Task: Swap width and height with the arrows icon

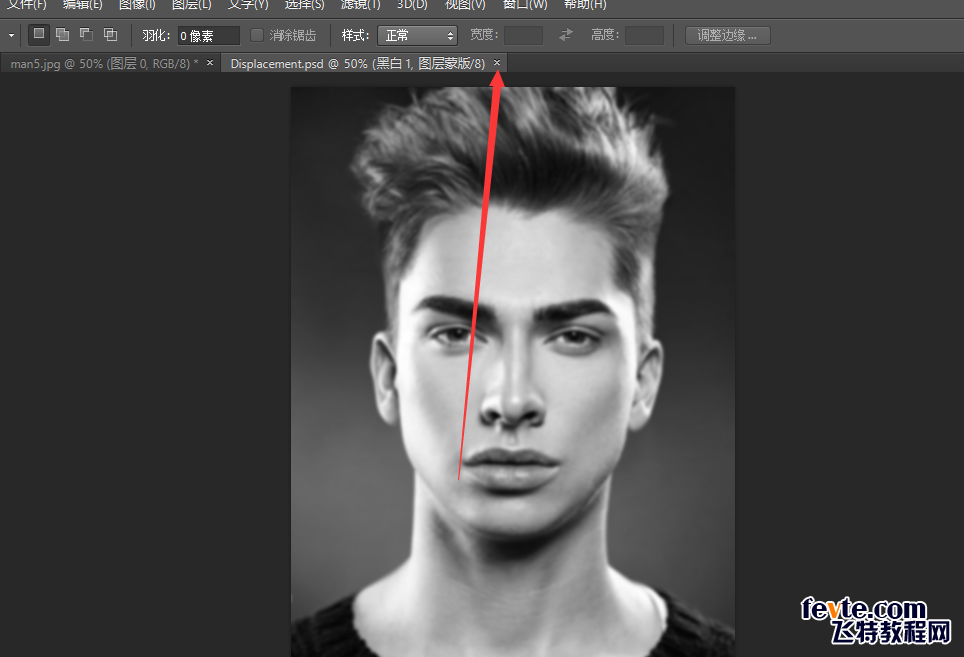Action: pos(566,35)
